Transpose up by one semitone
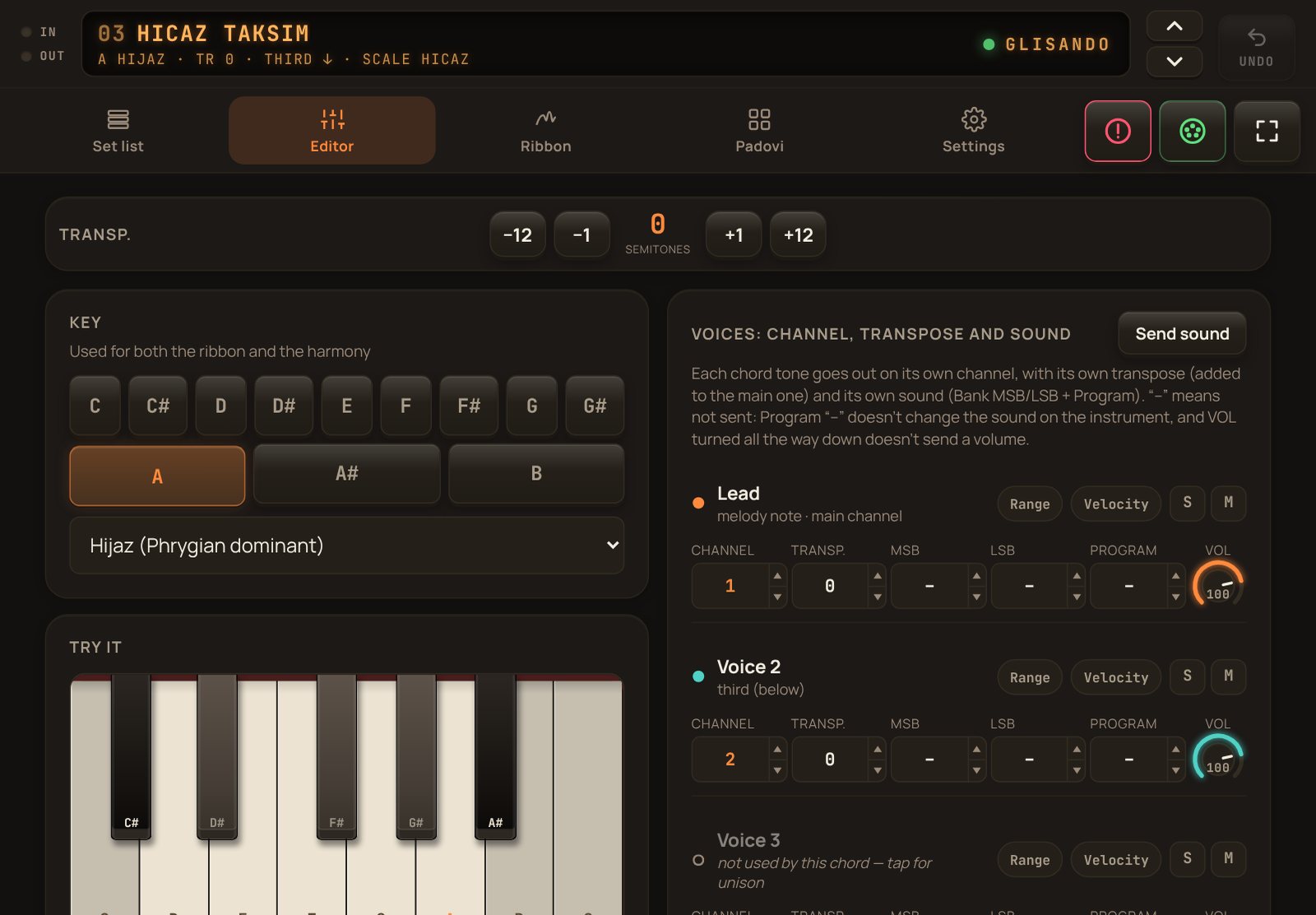1316x915 pixels. pos(734,235)
